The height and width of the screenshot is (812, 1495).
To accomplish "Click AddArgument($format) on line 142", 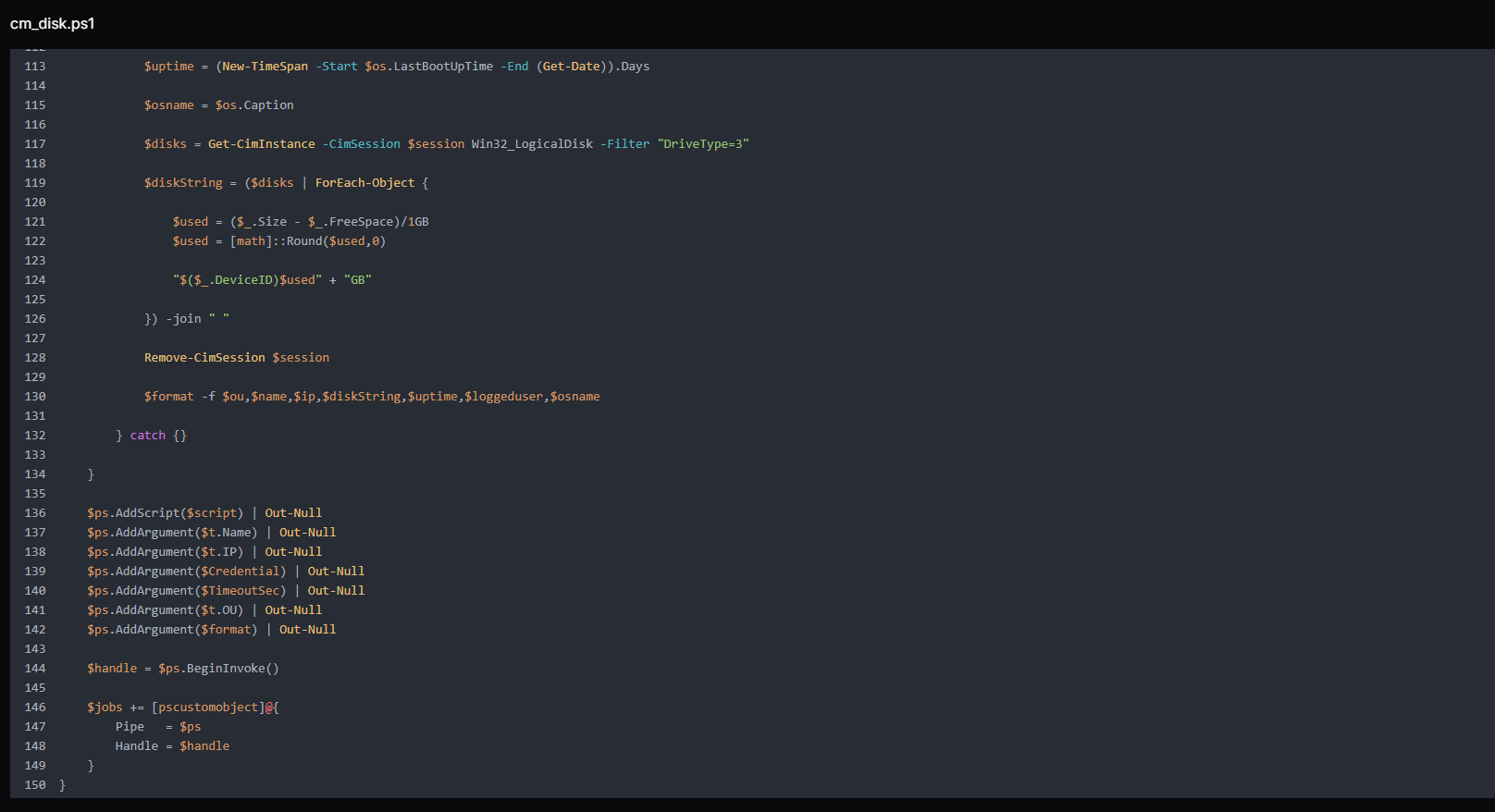I will coord(187,630).
